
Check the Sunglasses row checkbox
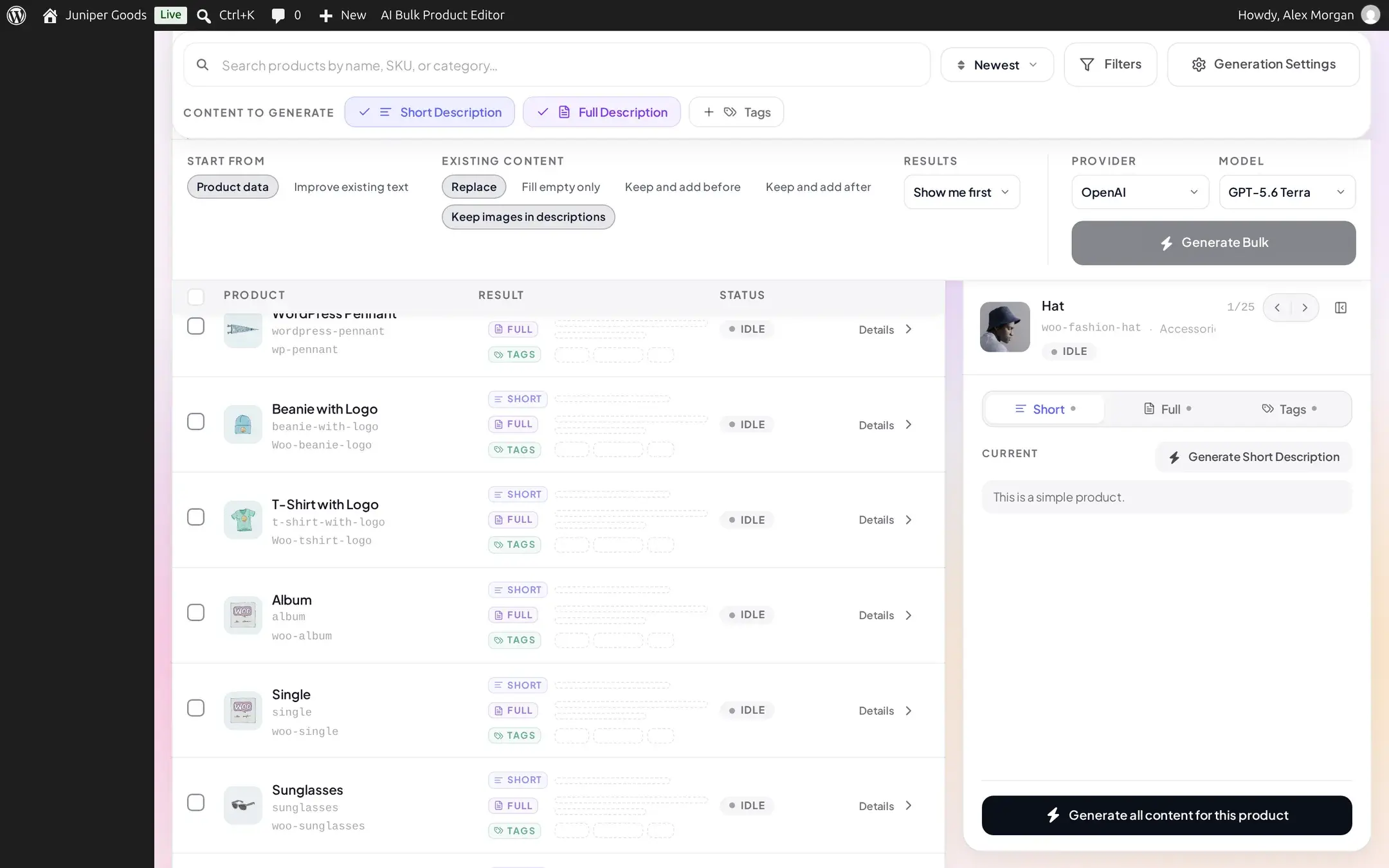(x=195, y=802)
